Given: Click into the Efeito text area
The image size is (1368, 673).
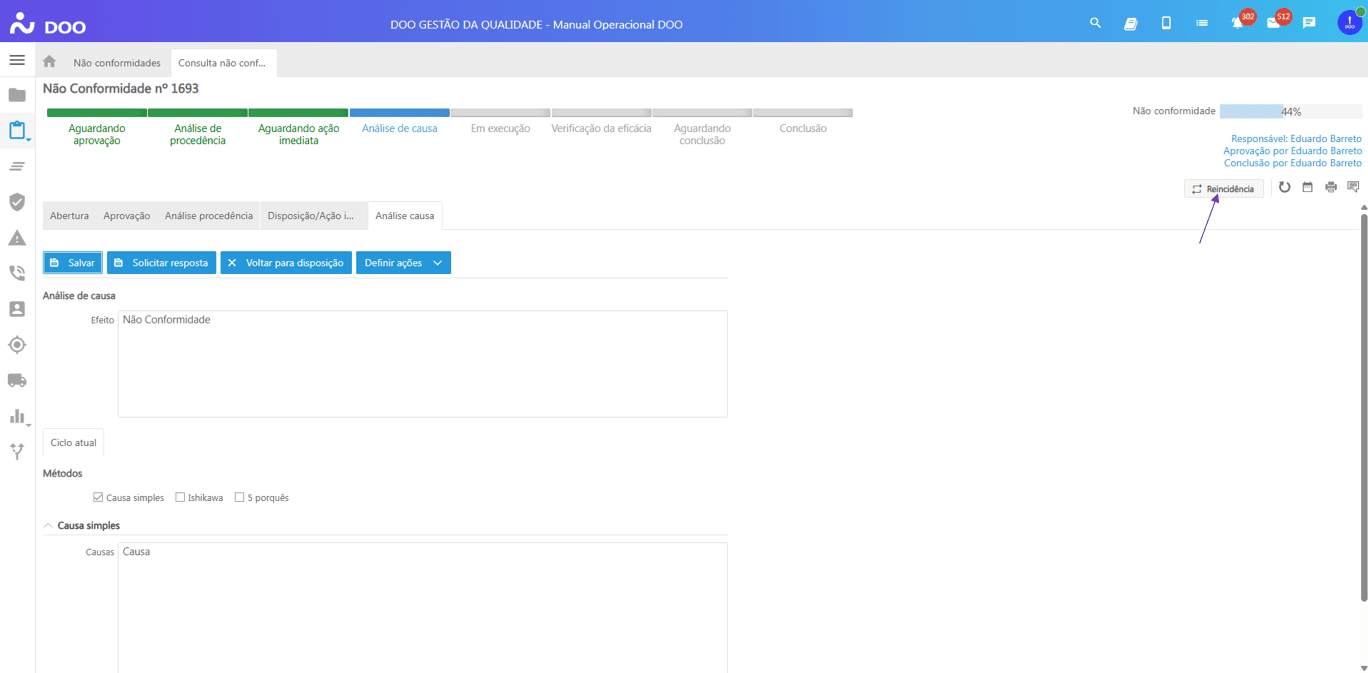Looking at the screenshot, I should point(423,364).
